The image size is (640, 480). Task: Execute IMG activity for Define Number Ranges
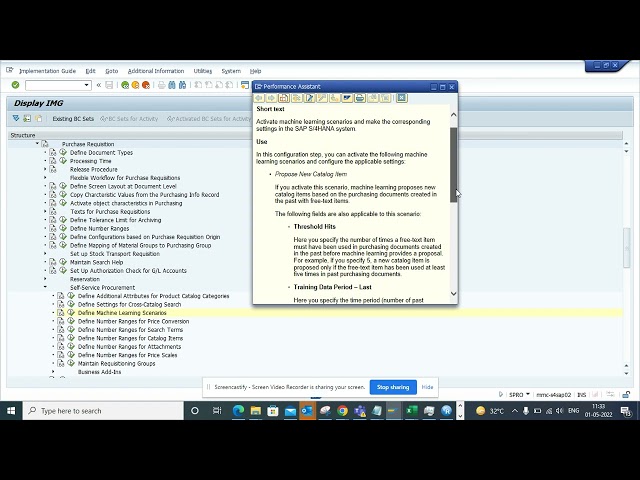pos(63,228)
